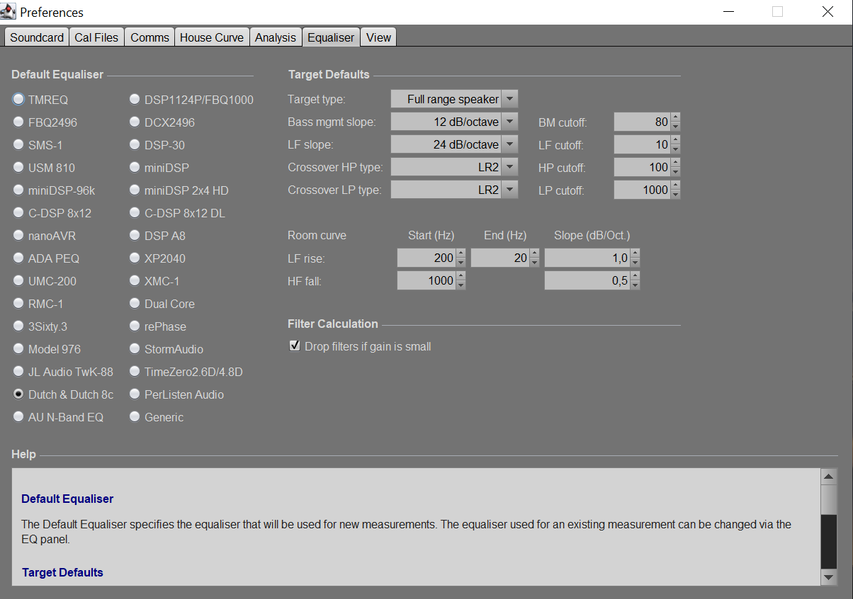This screenshot has height=599, width=853.
Task: Select Dutch & Dutch 8c radio button
Action: coord(18,394)
